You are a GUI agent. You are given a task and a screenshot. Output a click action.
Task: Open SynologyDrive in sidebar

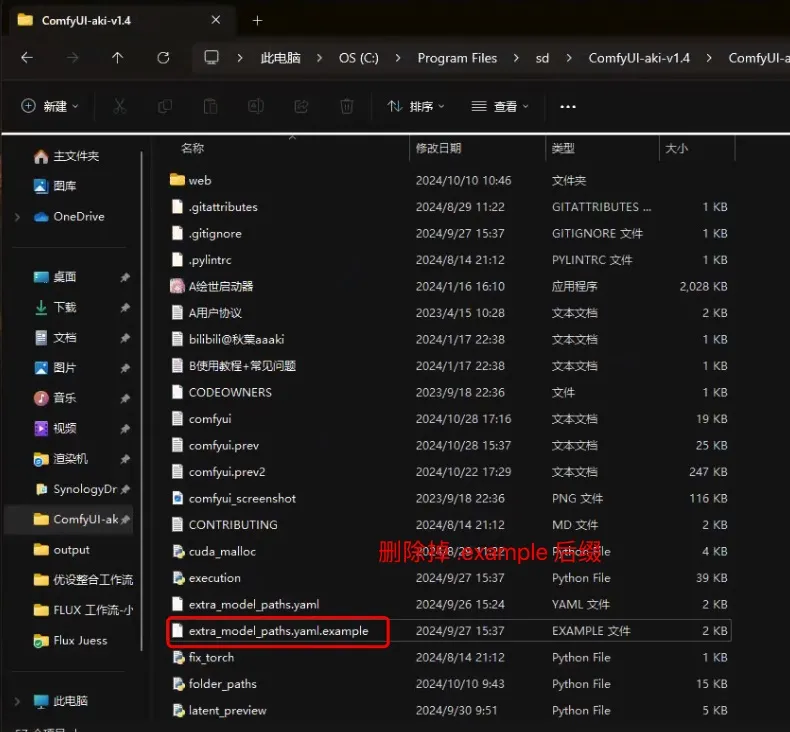(x=75, y=489)
